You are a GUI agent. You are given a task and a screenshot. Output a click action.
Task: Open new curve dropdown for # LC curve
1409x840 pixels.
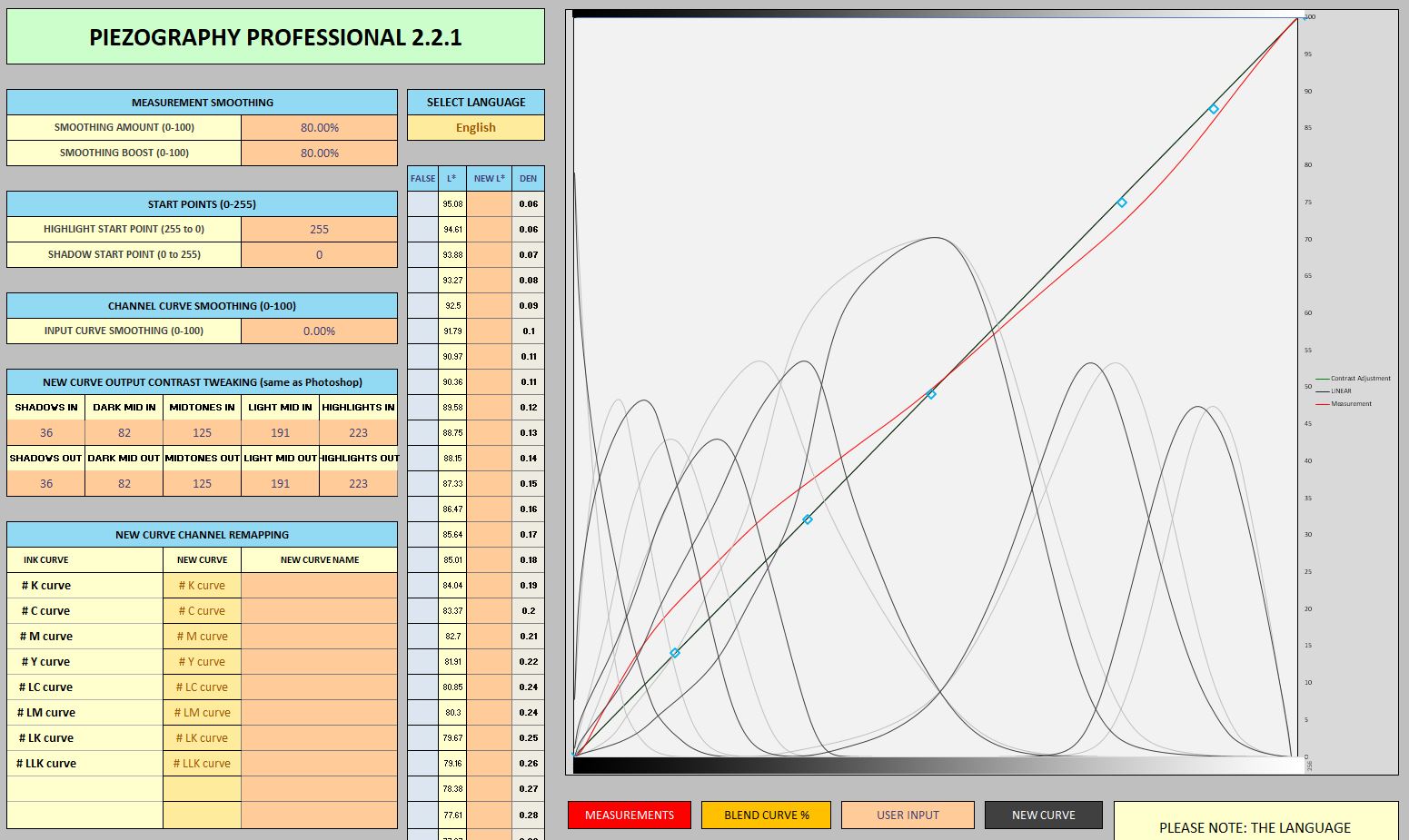click(203, 687)
